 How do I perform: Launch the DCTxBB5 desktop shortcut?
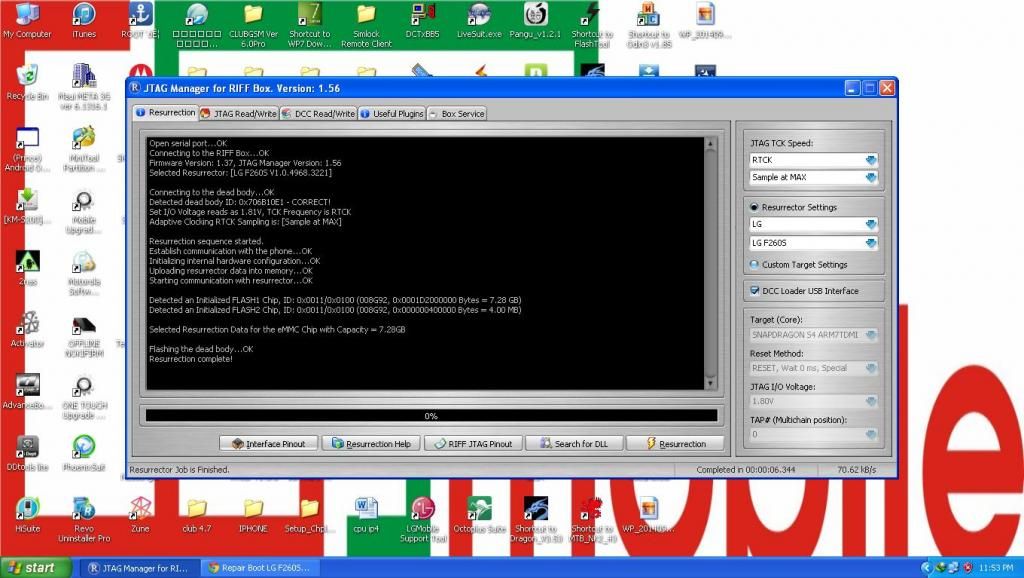click(423, 20)
